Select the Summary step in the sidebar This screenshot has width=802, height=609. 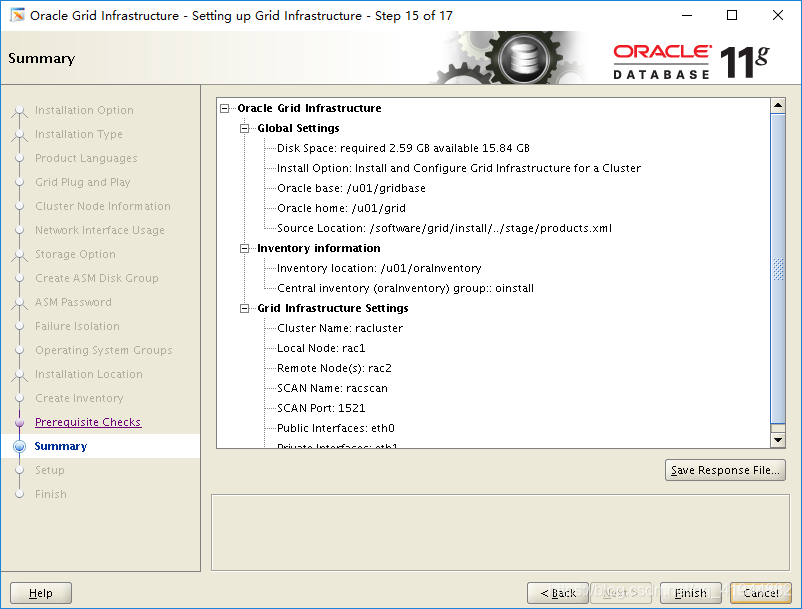coord(61,446)
